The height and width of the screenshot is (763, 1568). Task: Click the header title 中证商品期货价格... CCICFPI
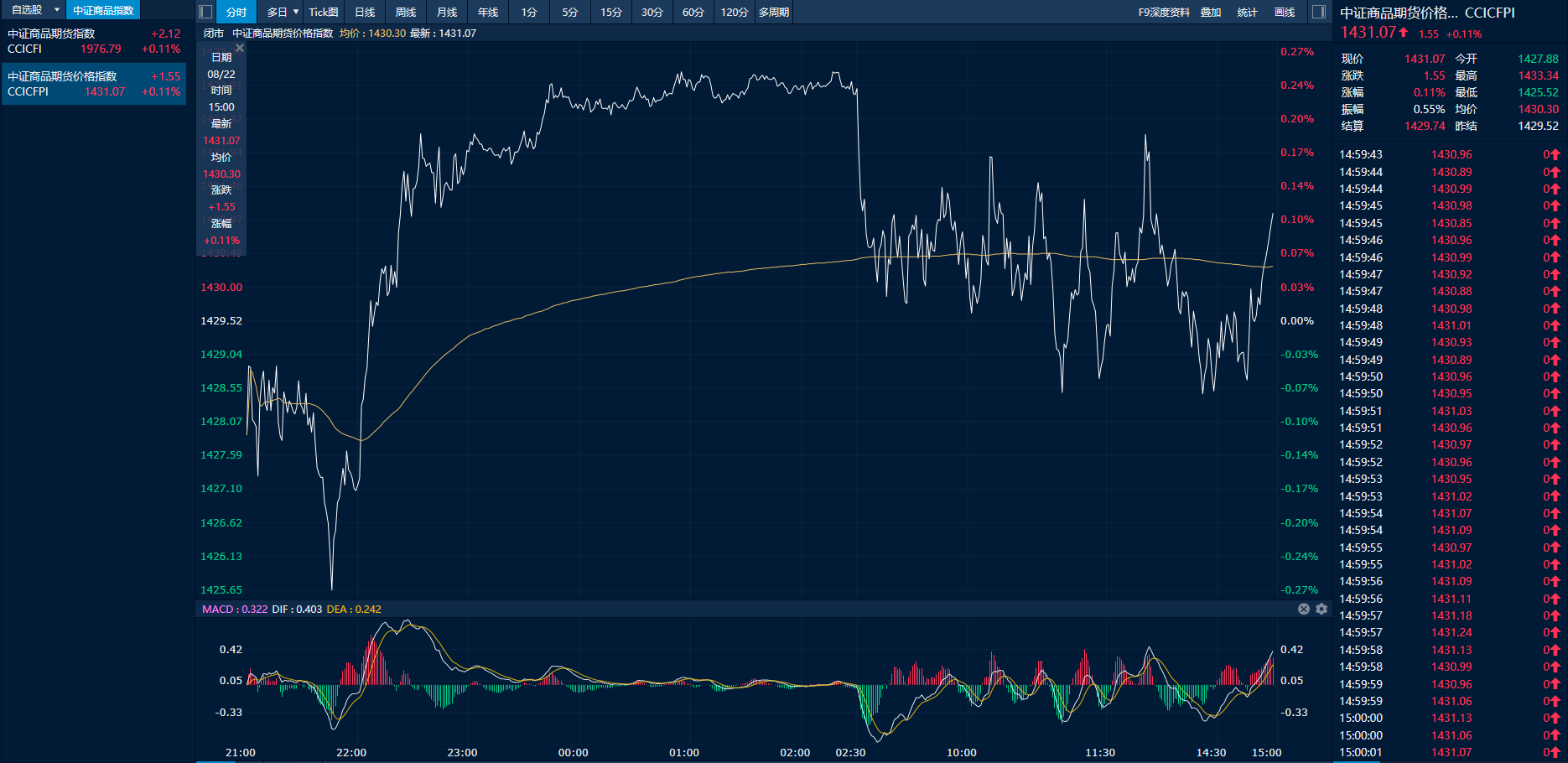pos(1427,13)
